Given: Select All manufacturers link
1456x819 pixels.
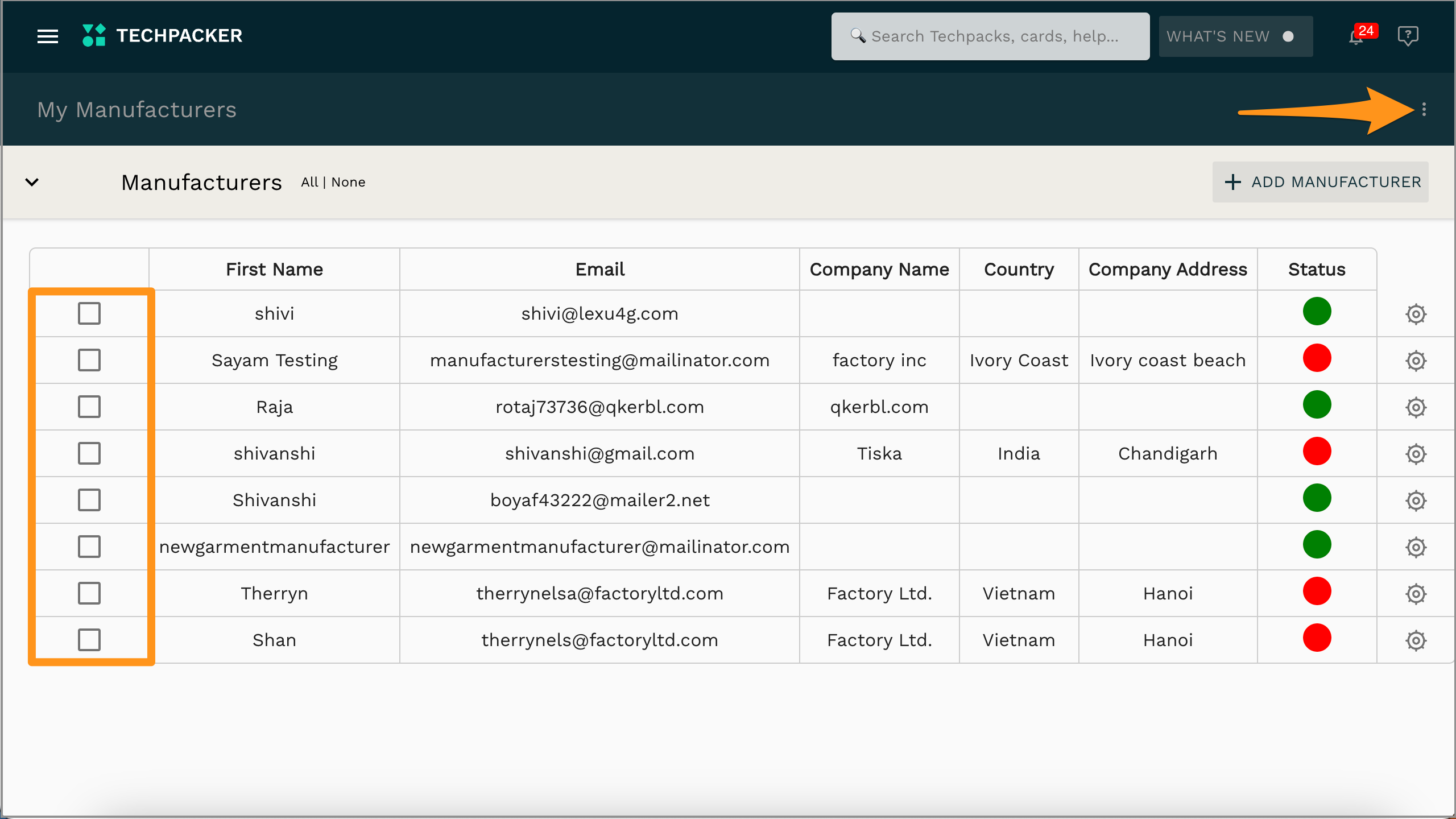Looking at the screenshot, I should pyautogui.click(x=309, y=182).
